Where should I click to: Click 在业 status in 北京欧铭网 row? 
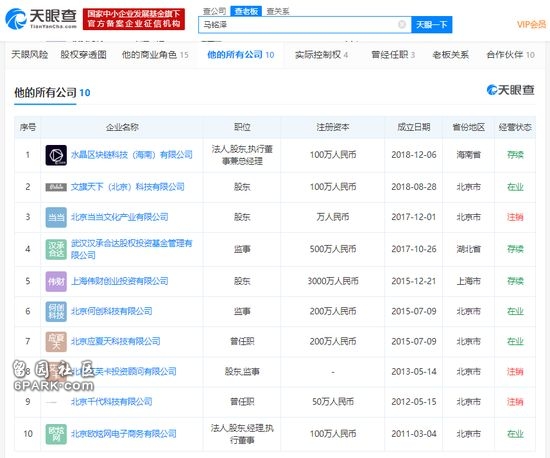pyautogui.click(x=515, y=434)
